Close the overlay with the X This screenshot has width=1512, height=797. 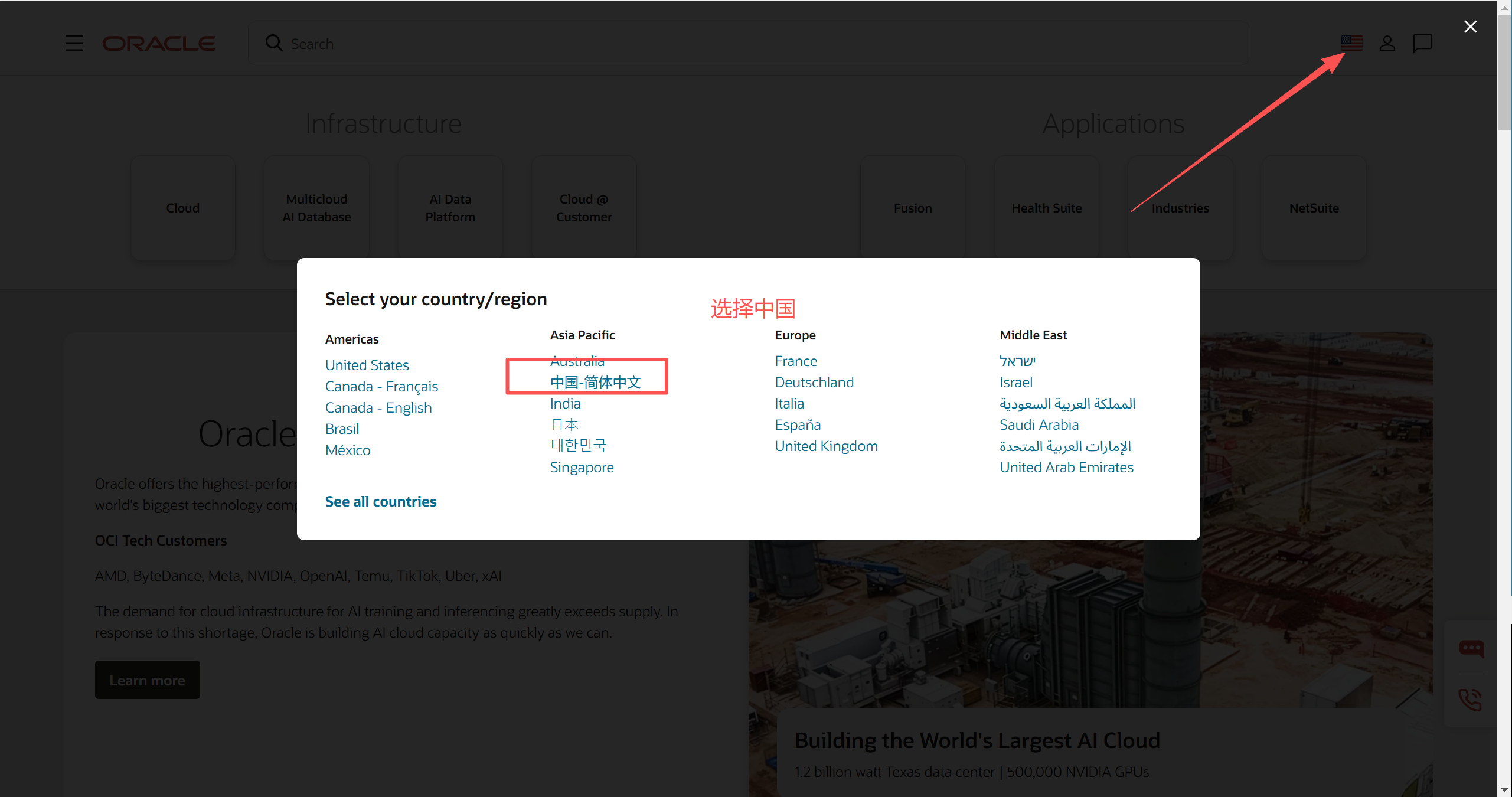tap(1470, 27)
